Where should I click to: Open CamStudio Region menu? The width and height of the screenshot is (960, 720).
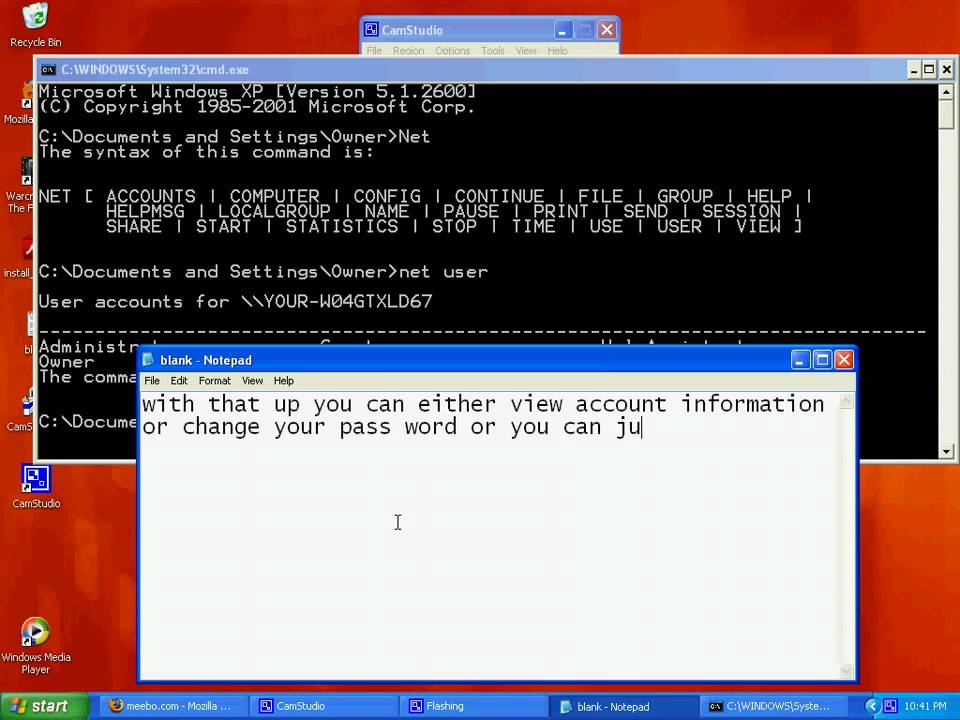(408, 50)
